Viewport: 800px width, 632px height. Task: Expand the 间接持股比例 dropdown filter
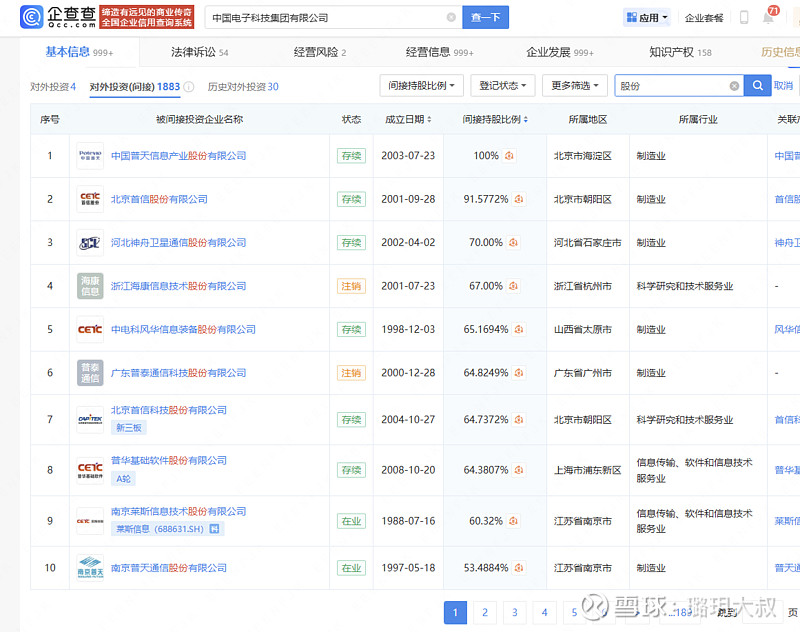point(420,86)
